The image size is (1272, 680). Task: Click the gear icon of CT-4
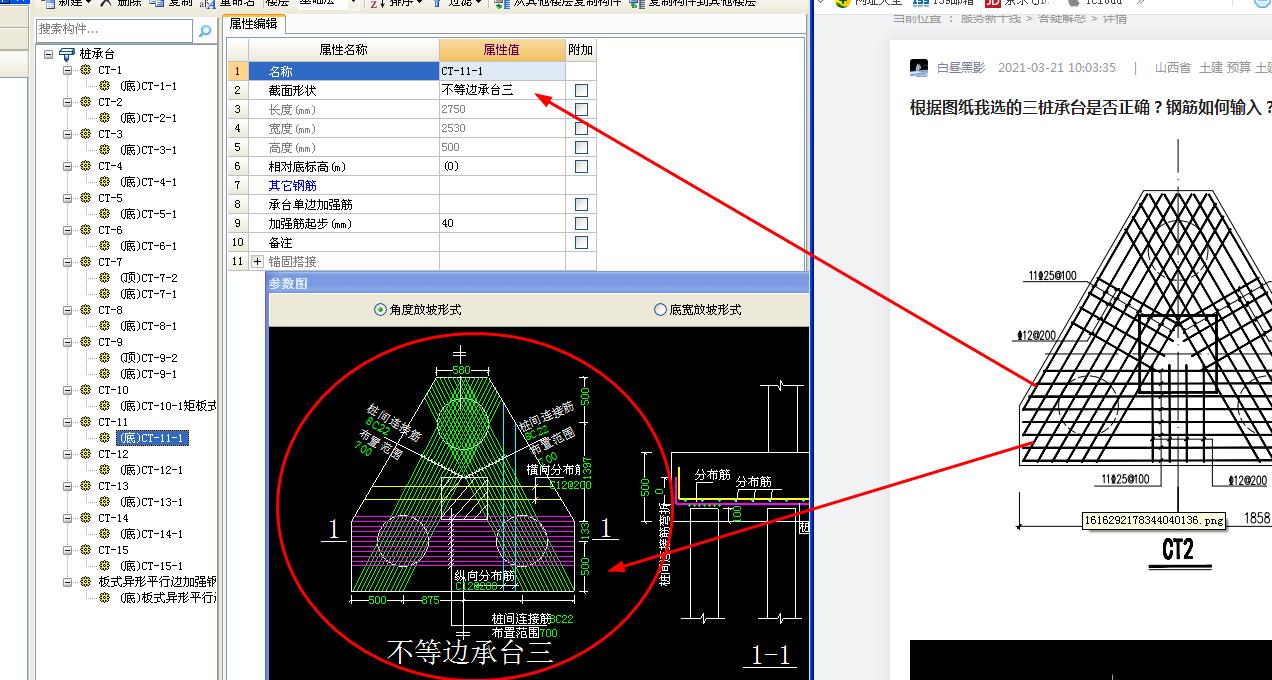85,166
